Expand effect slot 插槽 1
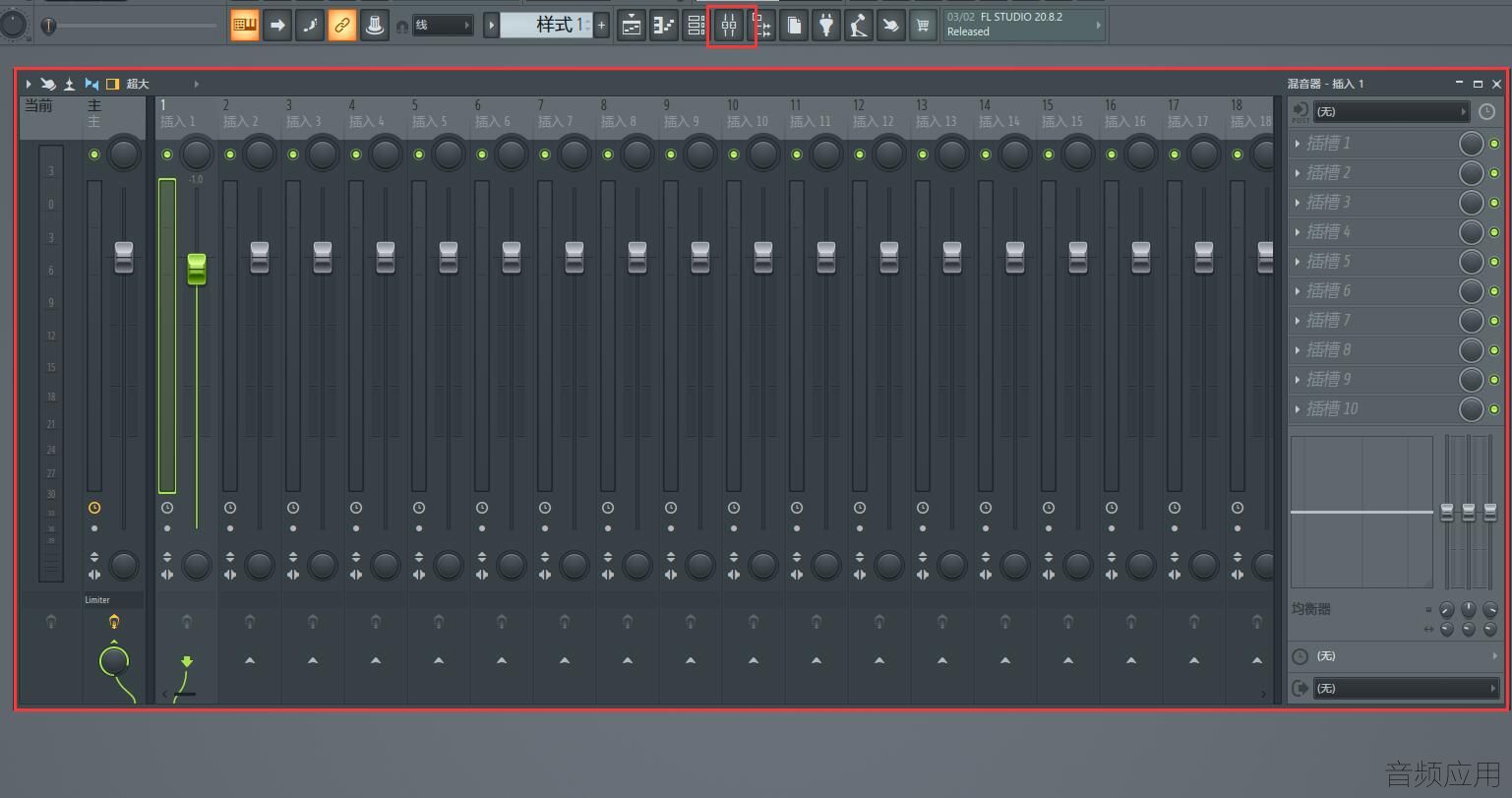This screenshot has height=798, width=1512. click(x=1299, y=144)
